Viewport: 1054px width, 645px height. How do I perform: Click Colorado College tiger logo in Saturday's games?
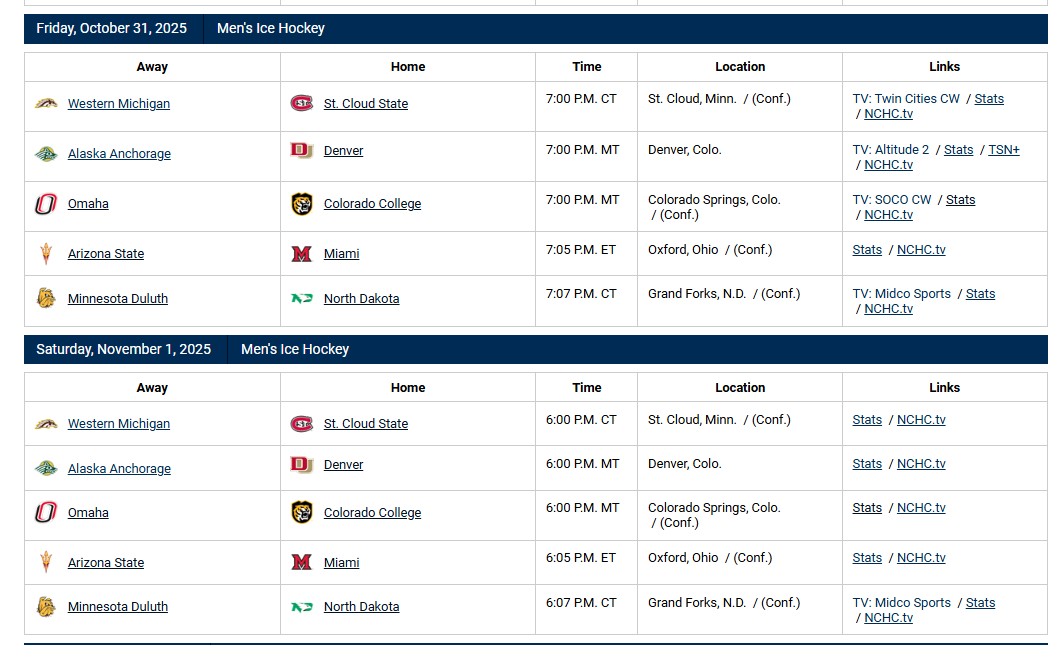301,513
